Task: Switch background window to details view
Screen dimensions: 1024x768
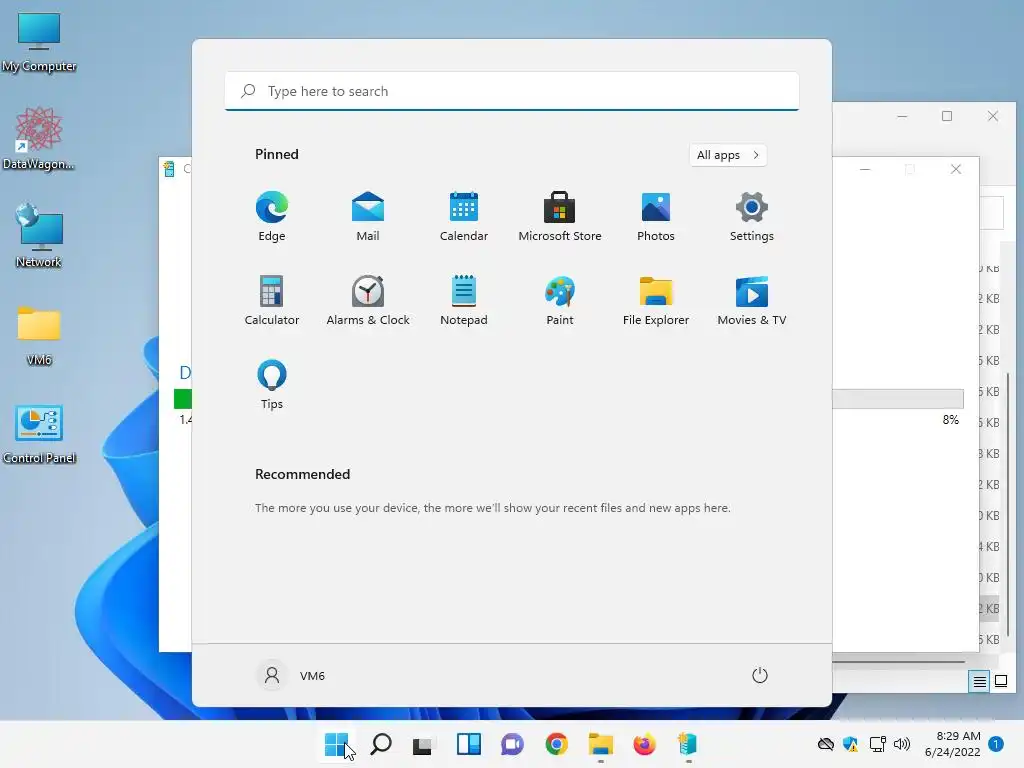Action: click(980, 682)
